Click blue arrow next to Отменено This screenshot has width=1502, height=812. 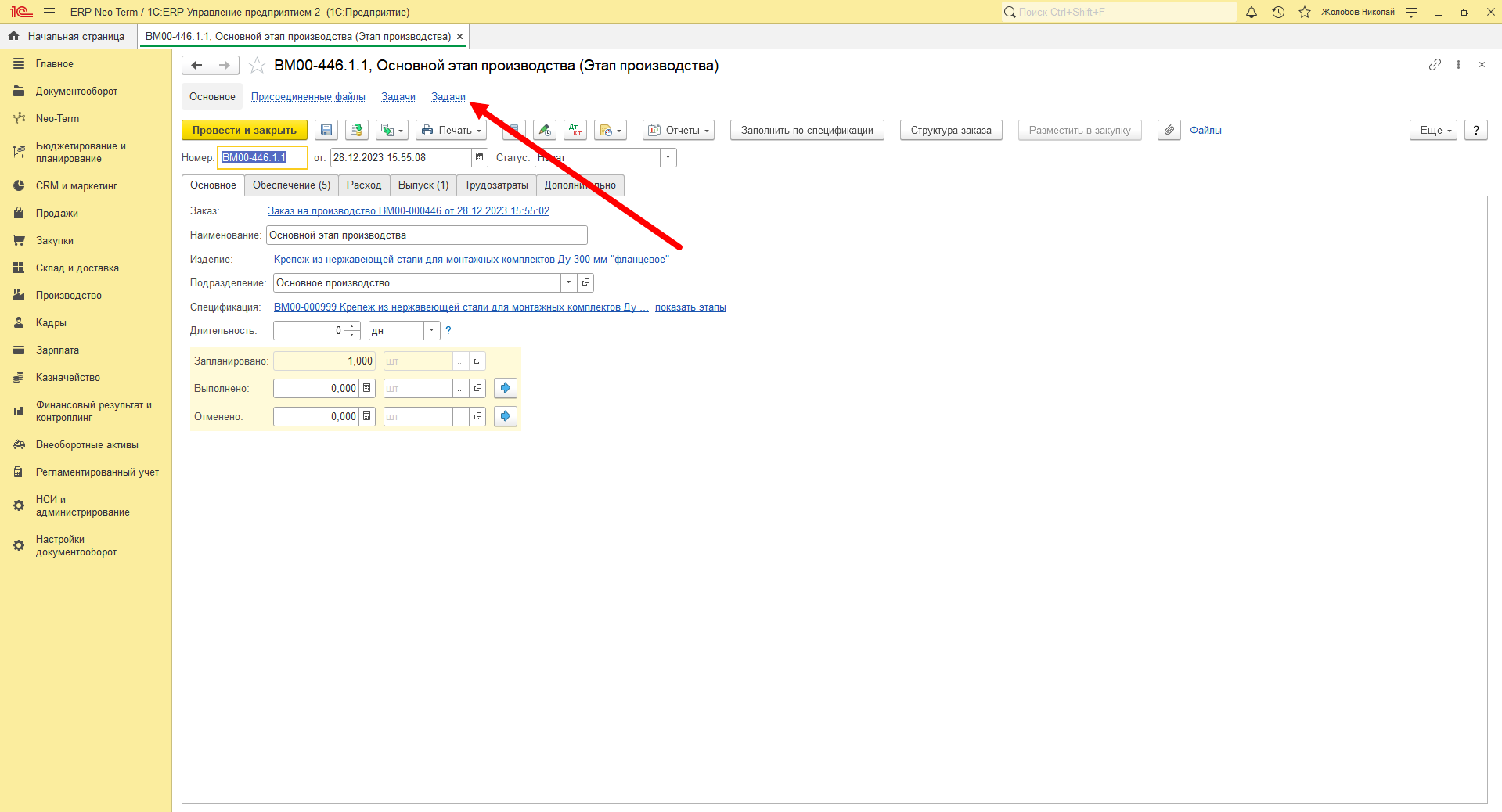(x=506, y=416)
